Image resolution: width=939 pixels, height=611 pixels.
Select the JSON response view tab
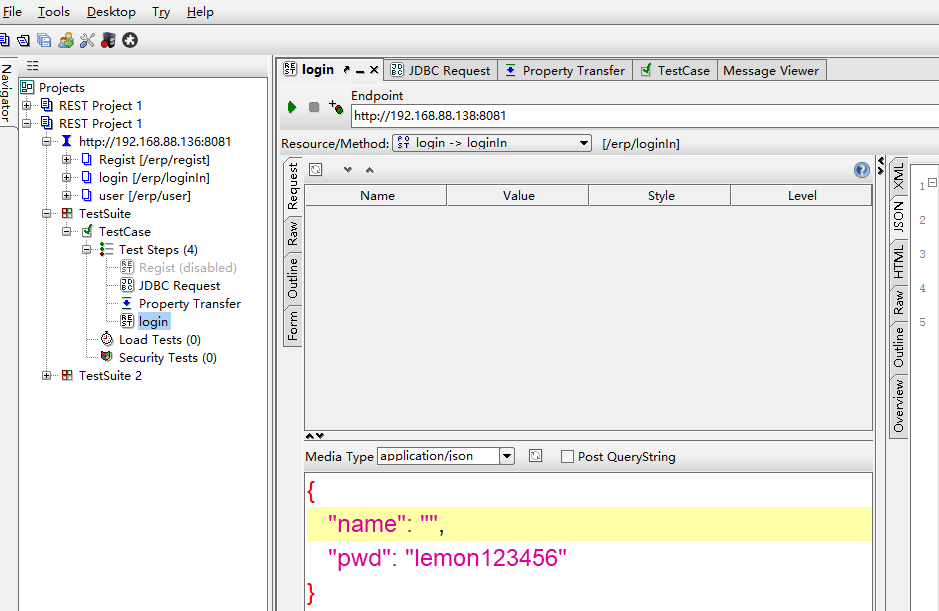(x=898, y=216)
